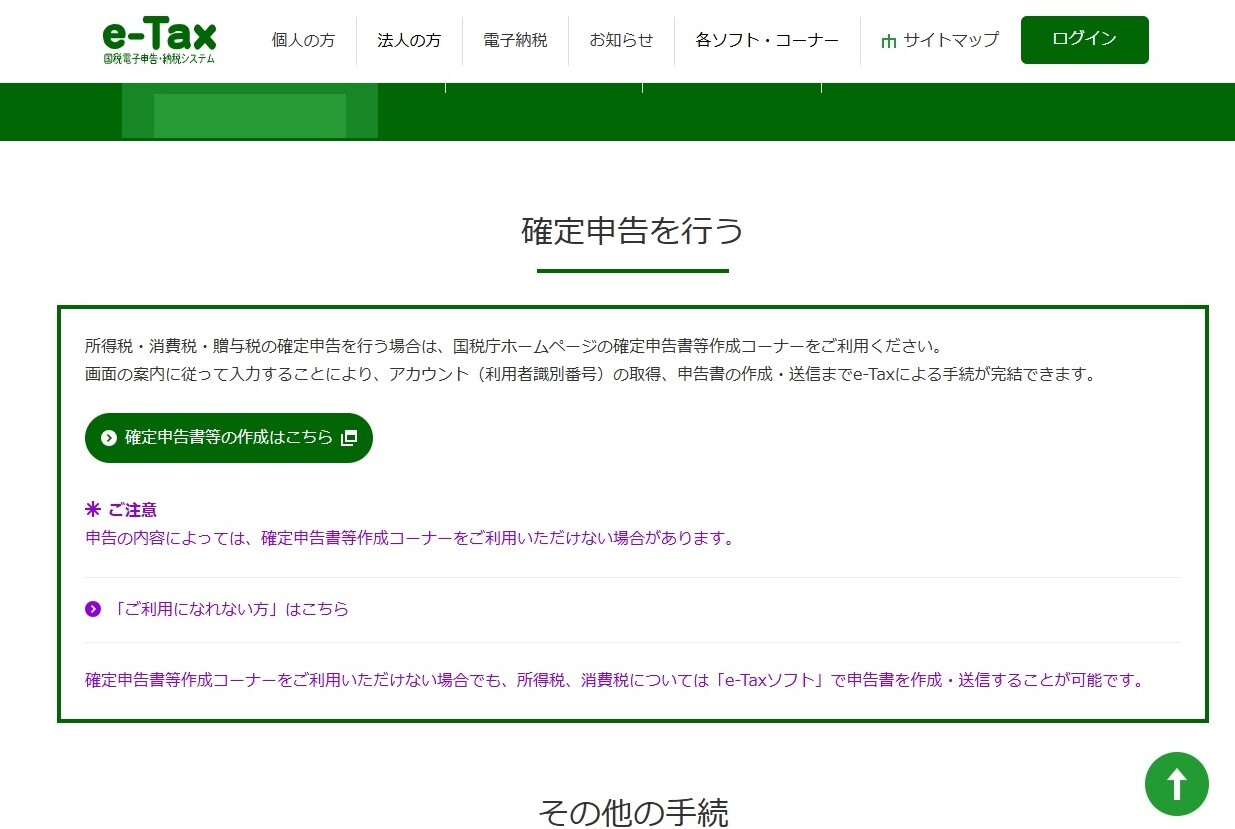Click the note starting 申告の内容によっては
1235x829 pixels.
[410, 538]
